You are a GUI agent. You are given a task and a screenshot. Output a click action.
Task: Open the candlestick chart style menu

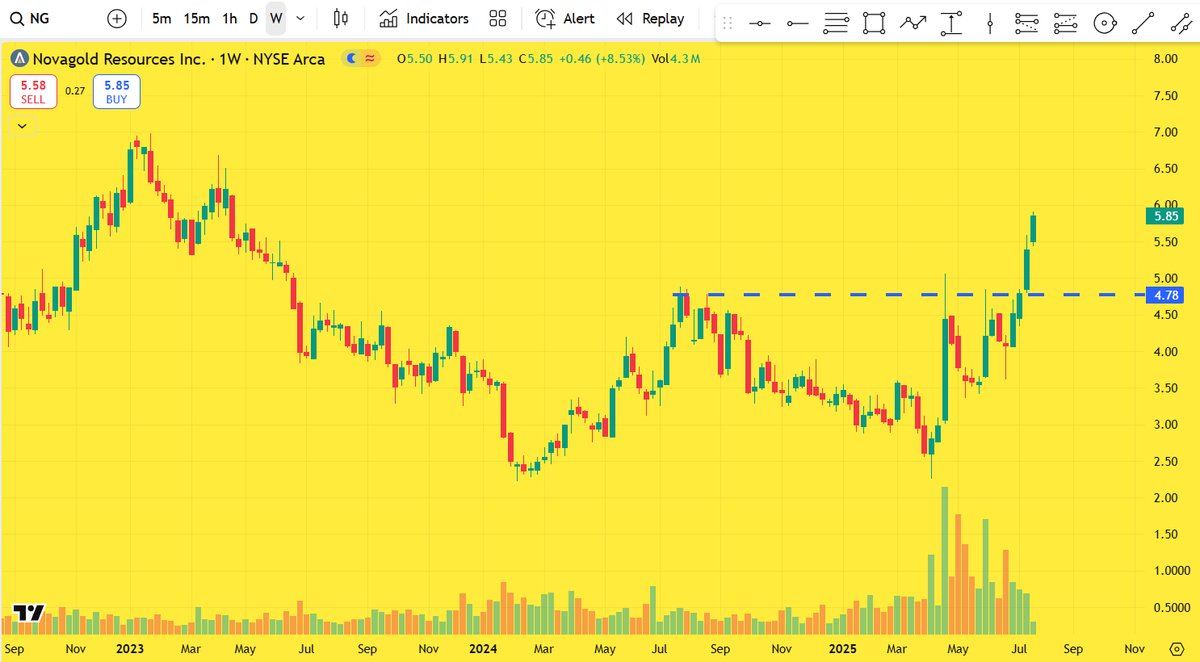pos(341,18)
